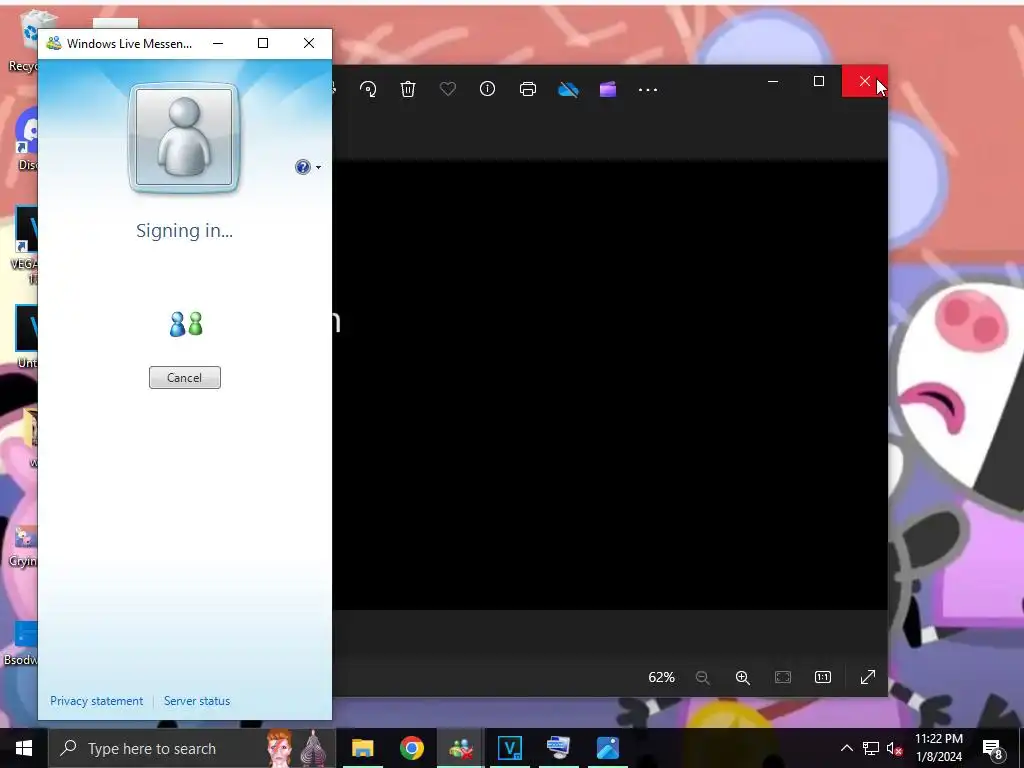The height and width of the screenshot is (768, 1024).
Task: Open the Privacy statement link
Action: click(97, 701)
